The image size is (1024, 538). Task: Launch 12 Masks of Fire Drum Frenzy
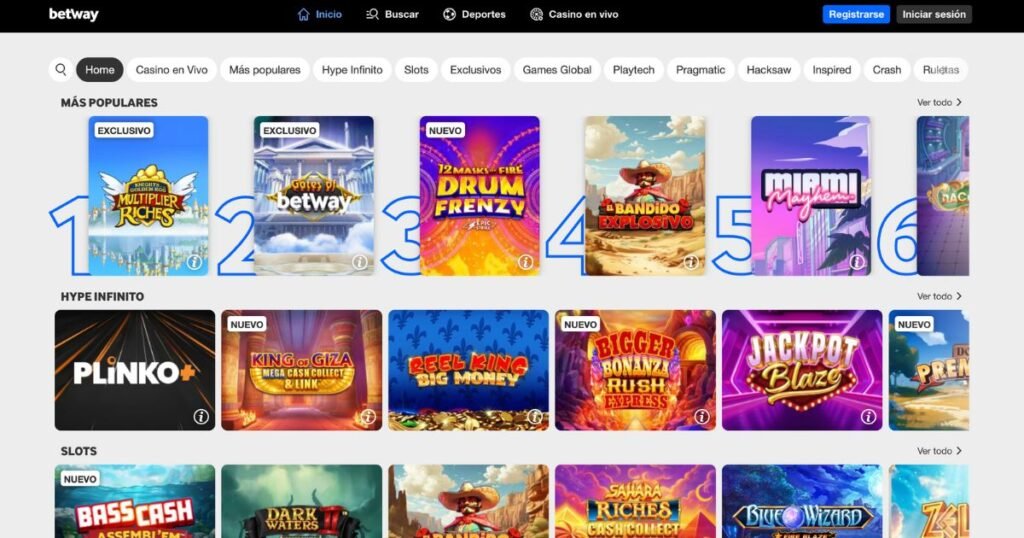[x=480, y=196]
